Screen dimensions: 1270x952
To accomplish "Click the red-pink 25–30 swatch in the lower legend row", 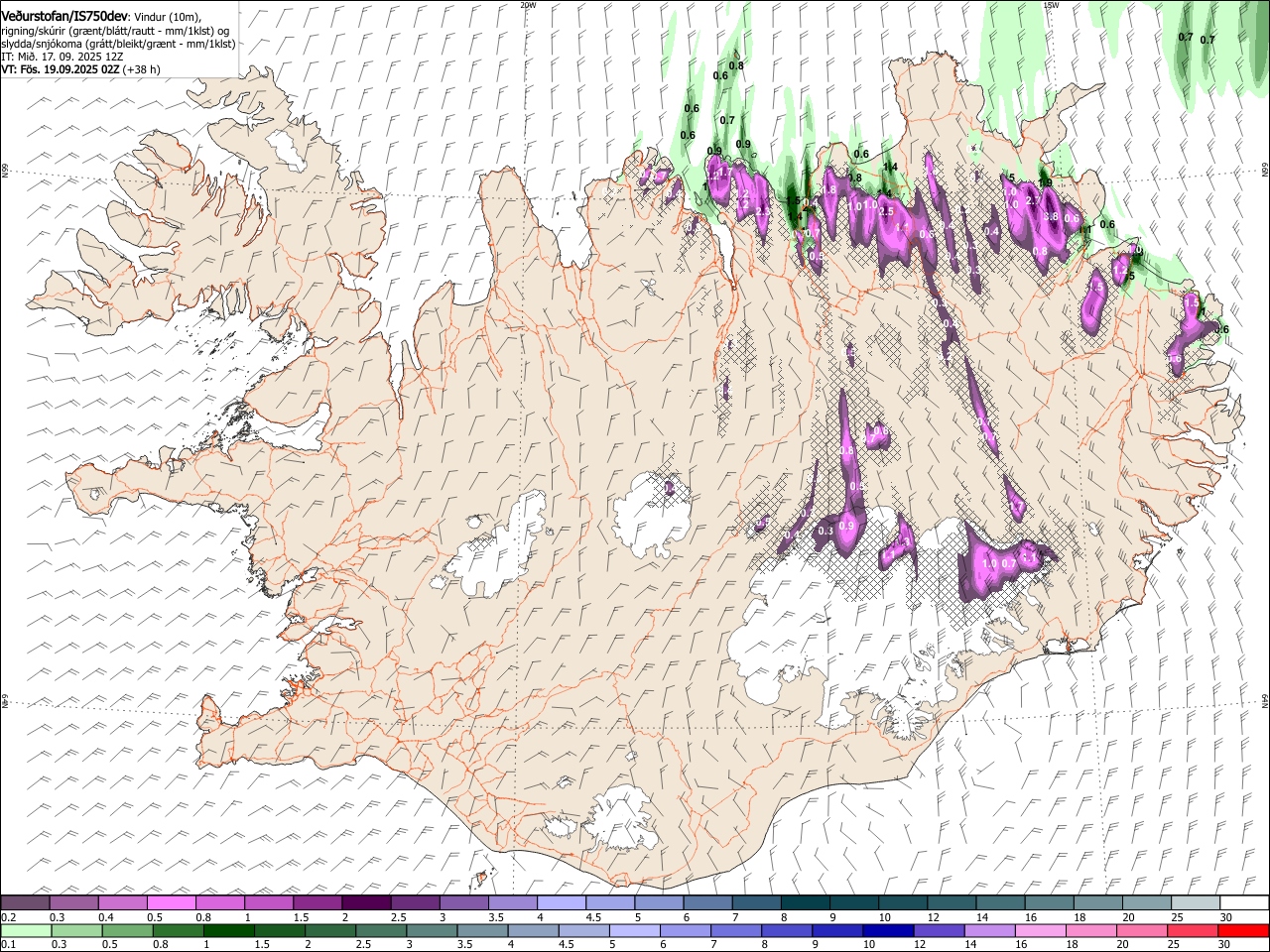I will click(x=1193, y=930).
